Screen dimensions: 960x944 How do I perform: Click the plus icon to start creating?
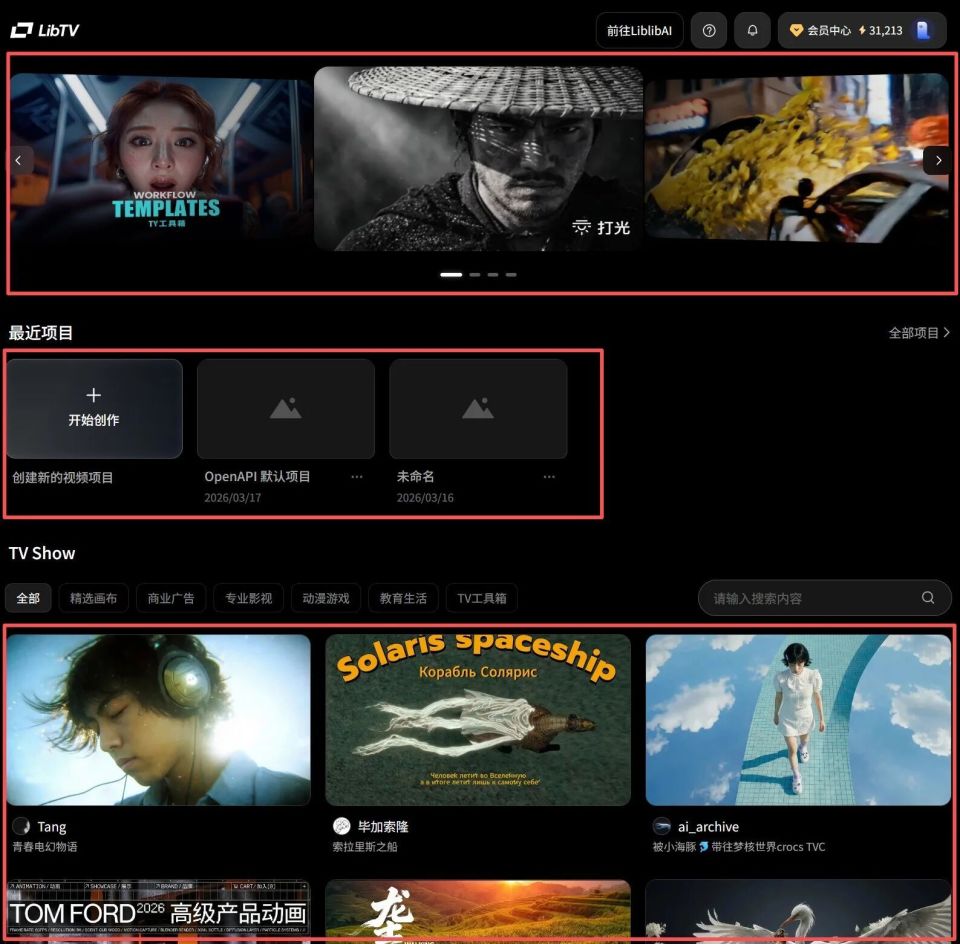click(94, 395)
